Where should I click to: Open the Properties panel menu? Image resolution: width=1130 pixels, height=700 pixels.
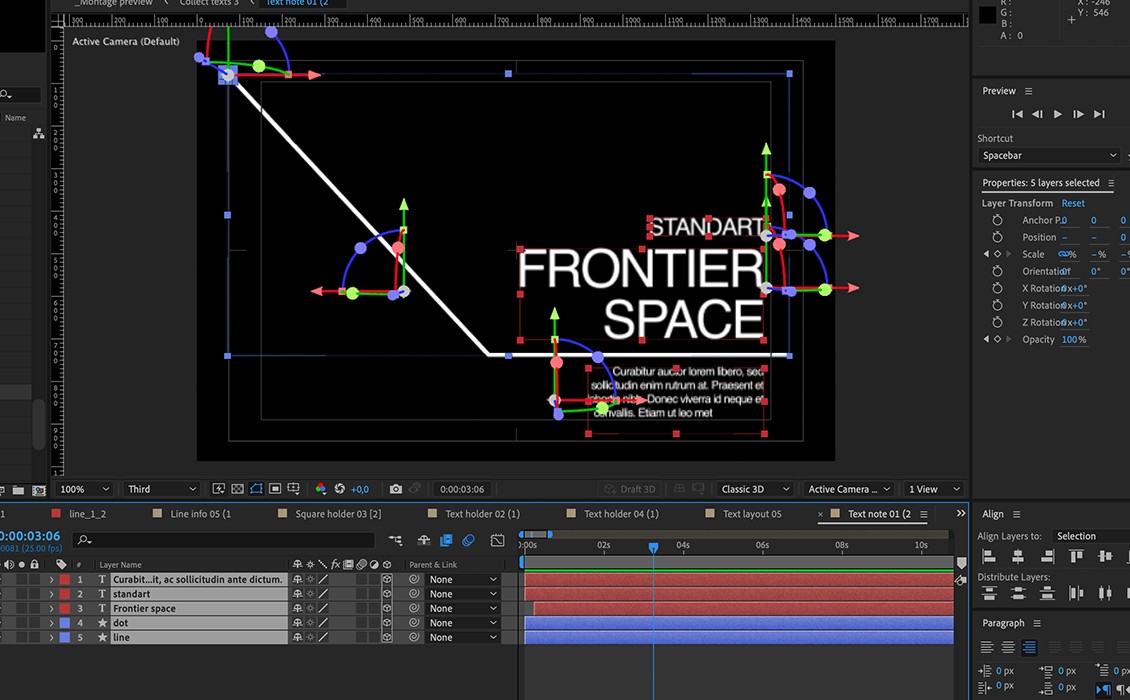click(x=1111, y=183)
